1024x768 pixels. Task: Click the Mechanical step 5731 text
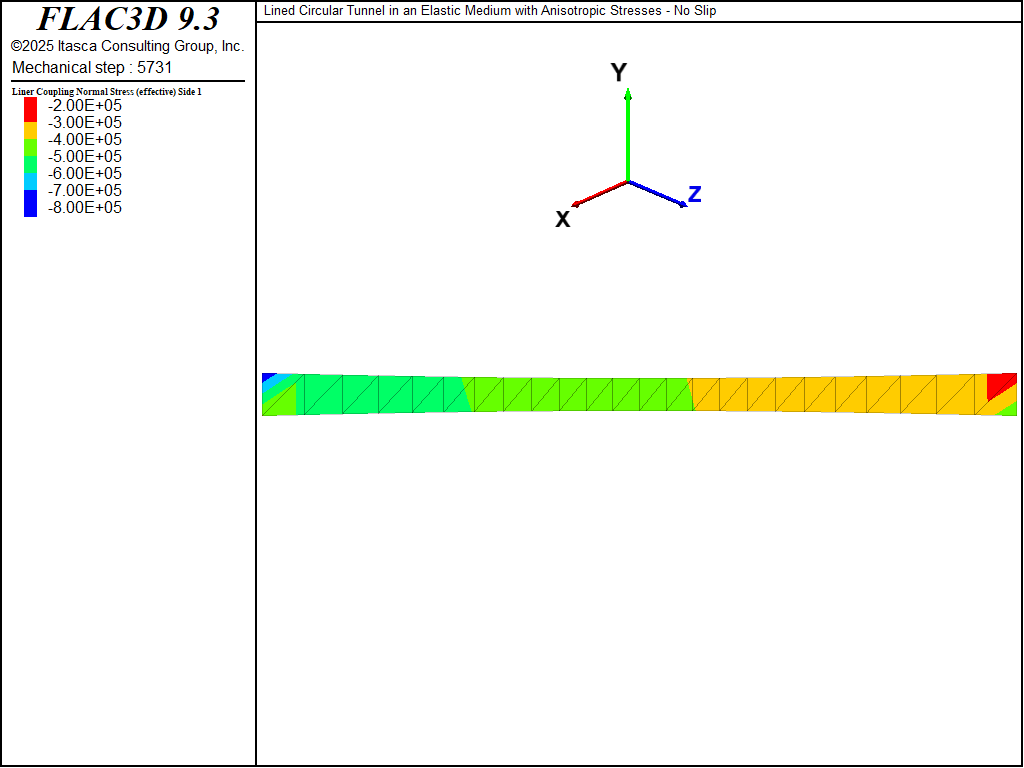[x=92, y=67]
